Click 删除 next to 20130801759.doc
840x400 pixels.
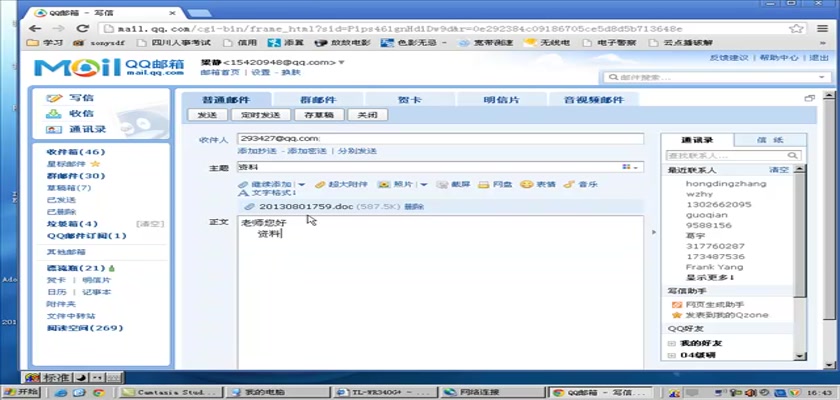pyautogui.click(x=414, y=207)
